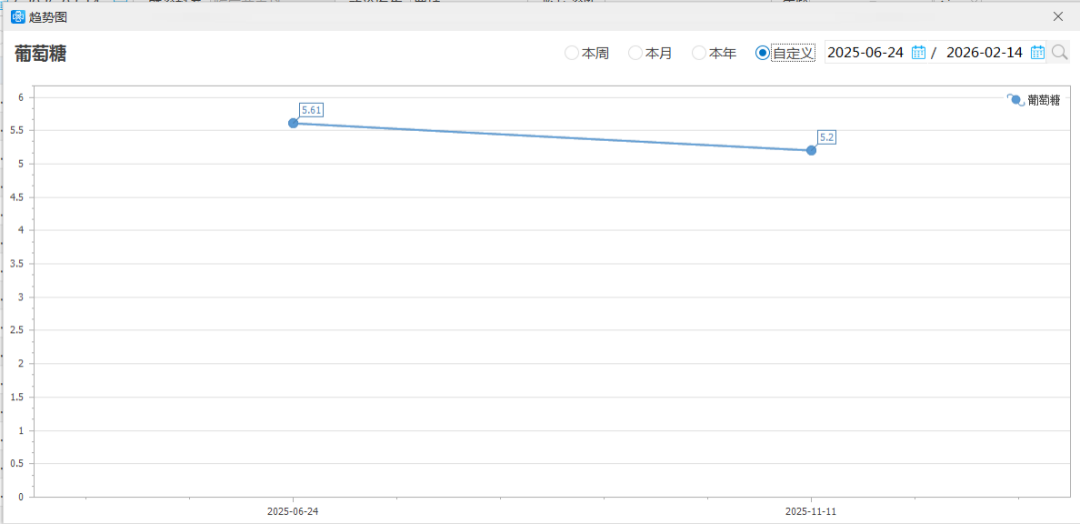Screen dimensions: 1080x524
Task: Click the magnifier search icon
Action: tap(1060, 53)
